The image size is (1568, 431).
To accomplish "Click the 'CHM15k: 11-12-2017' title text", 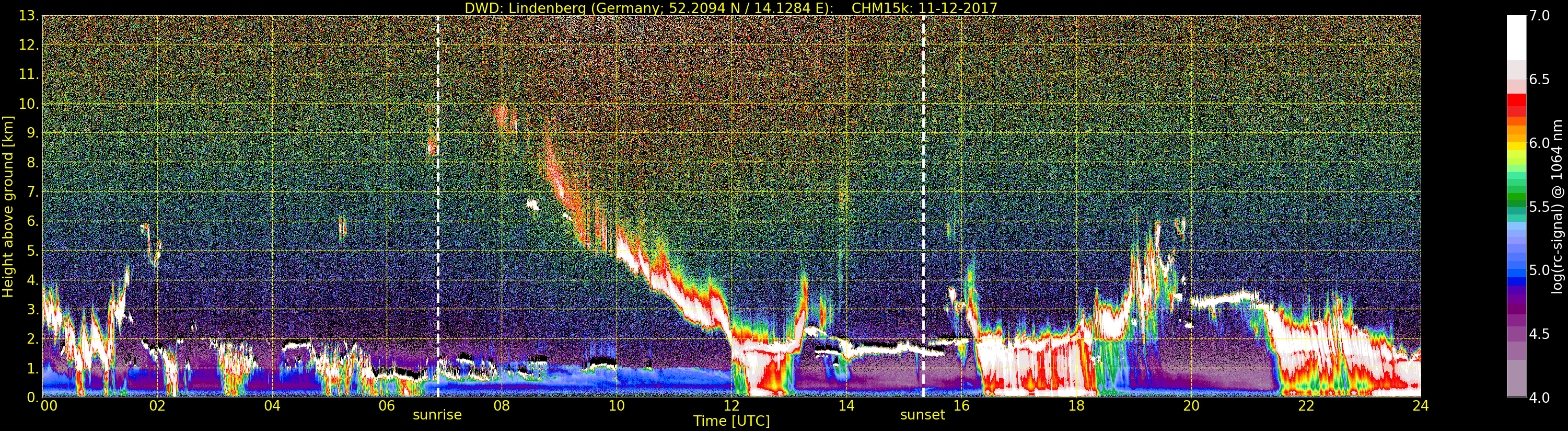I will click(925, 8).
